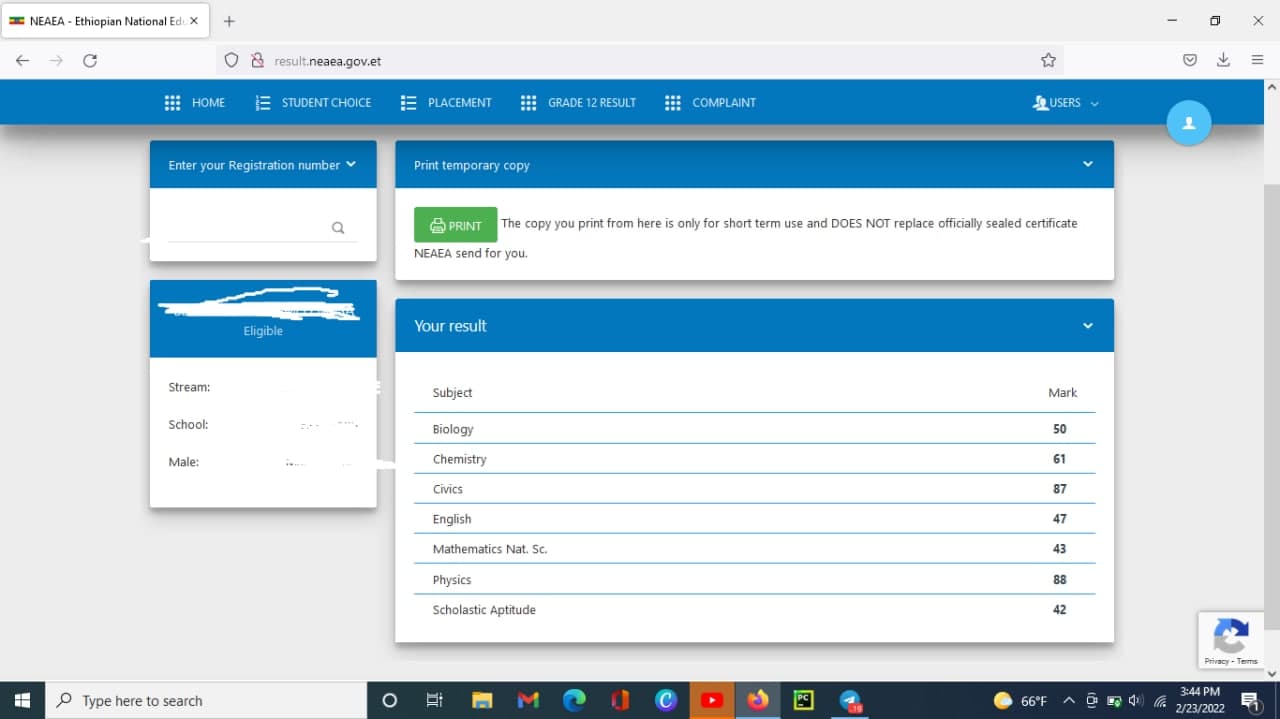1280x719 pixels.
Task: Open the Firefox downloads panel
Action: [1223, 60]
